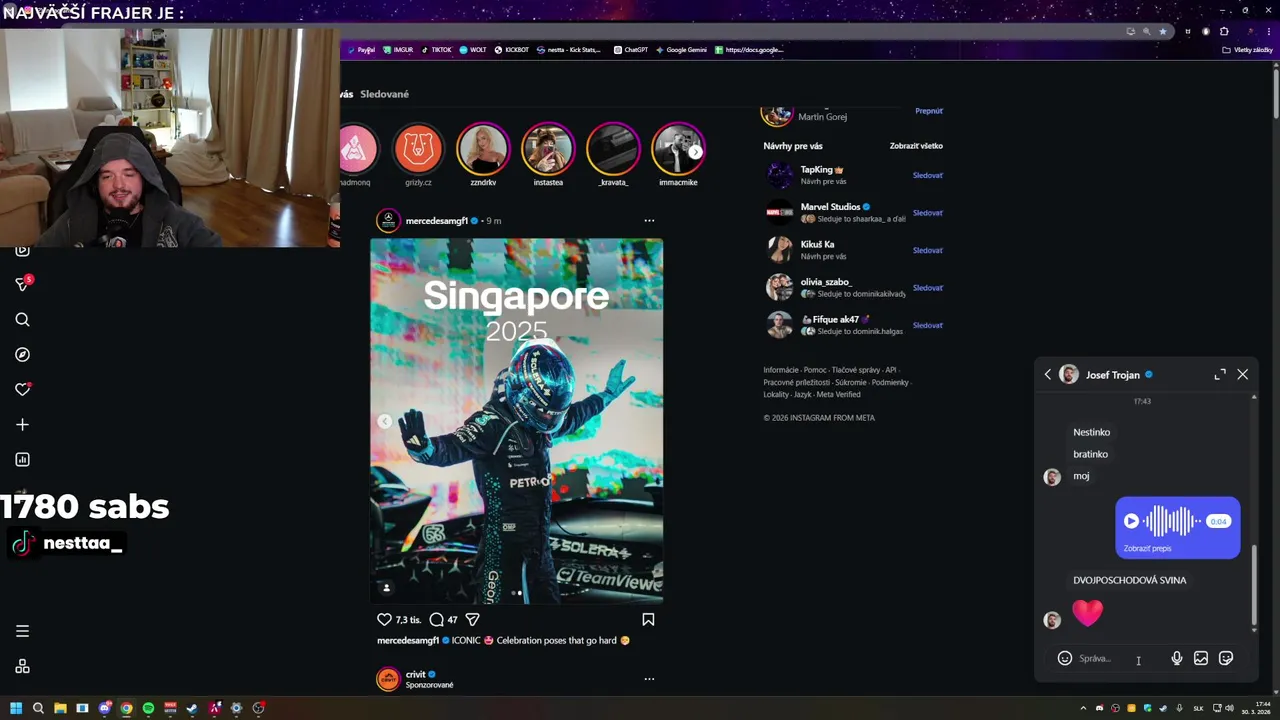Open Meta Verified footer link
This screenshot has height=720, width=1280.
(x=838, y=394)
